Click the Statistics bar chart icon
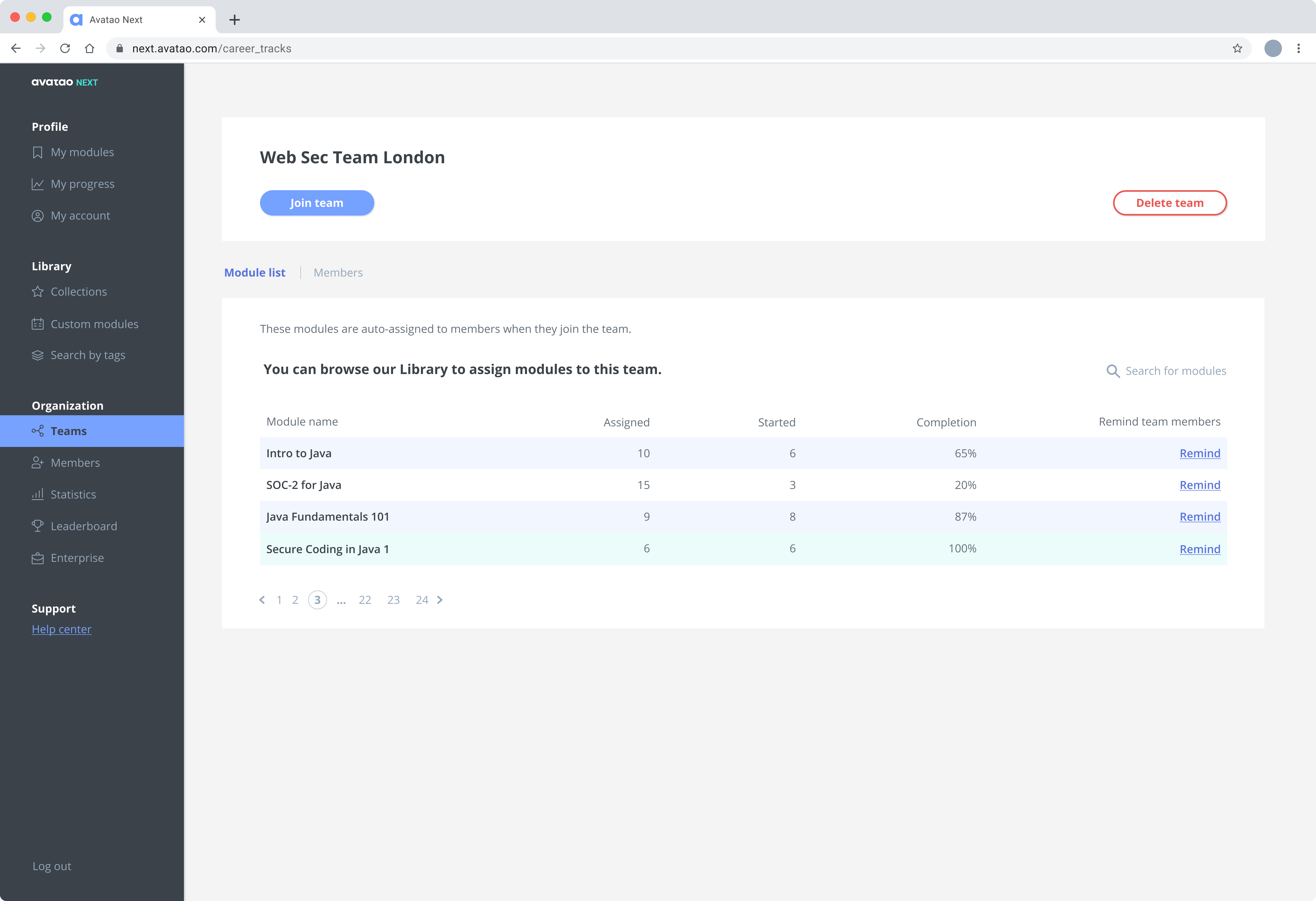1316x901 pixels. pos(37,494)
